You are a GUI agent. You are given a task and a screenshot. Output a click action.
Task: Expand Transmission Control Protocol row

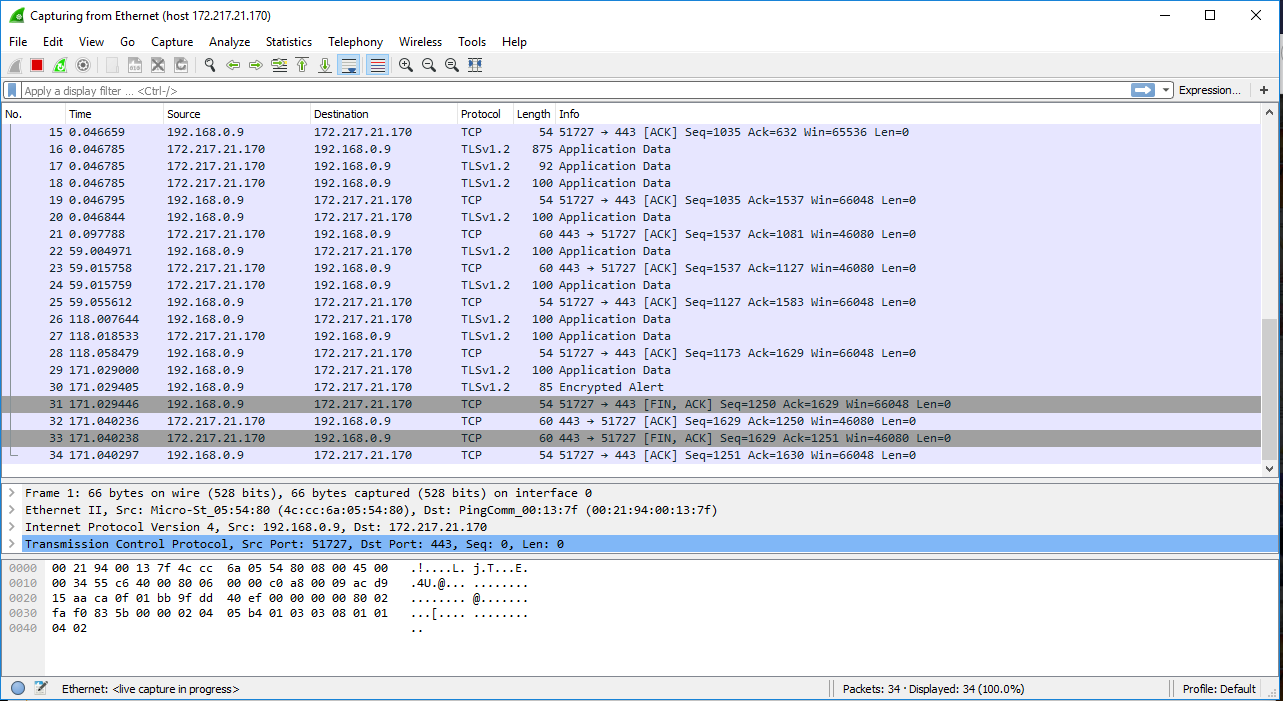tap(12, 544)
